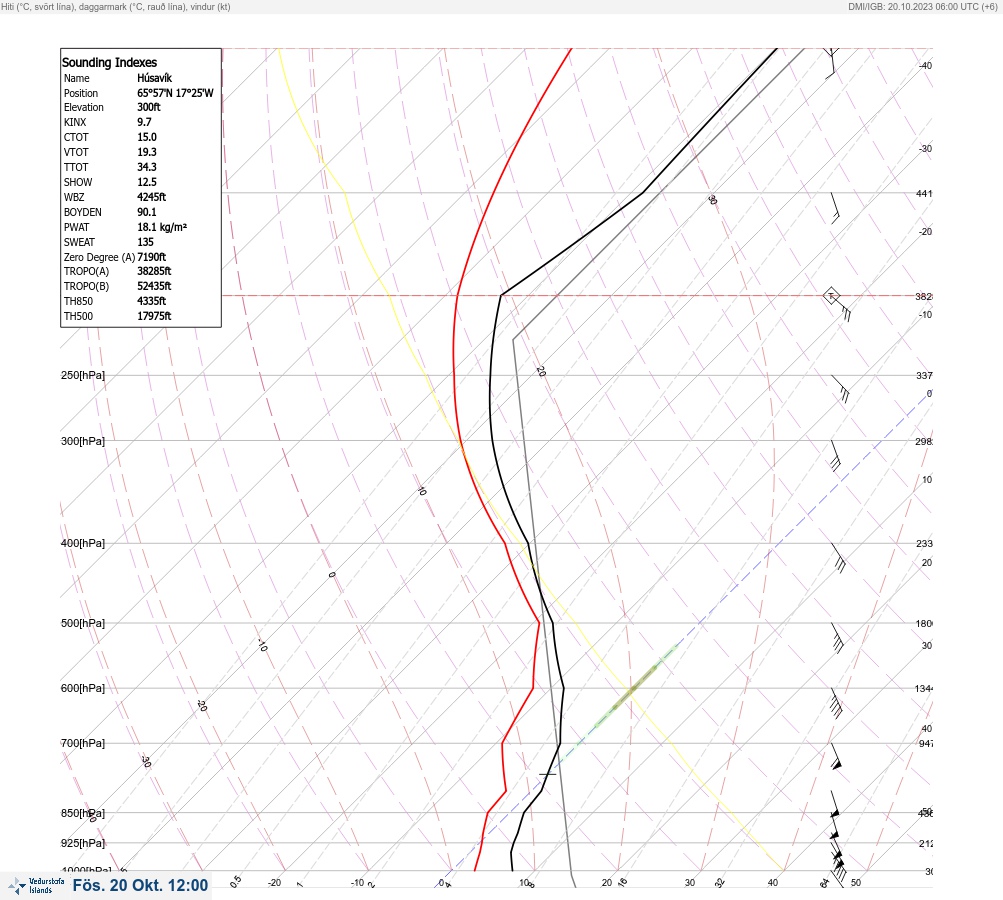
Task: Click the Vedurstofa Islands logo
Action: point(35,886)
